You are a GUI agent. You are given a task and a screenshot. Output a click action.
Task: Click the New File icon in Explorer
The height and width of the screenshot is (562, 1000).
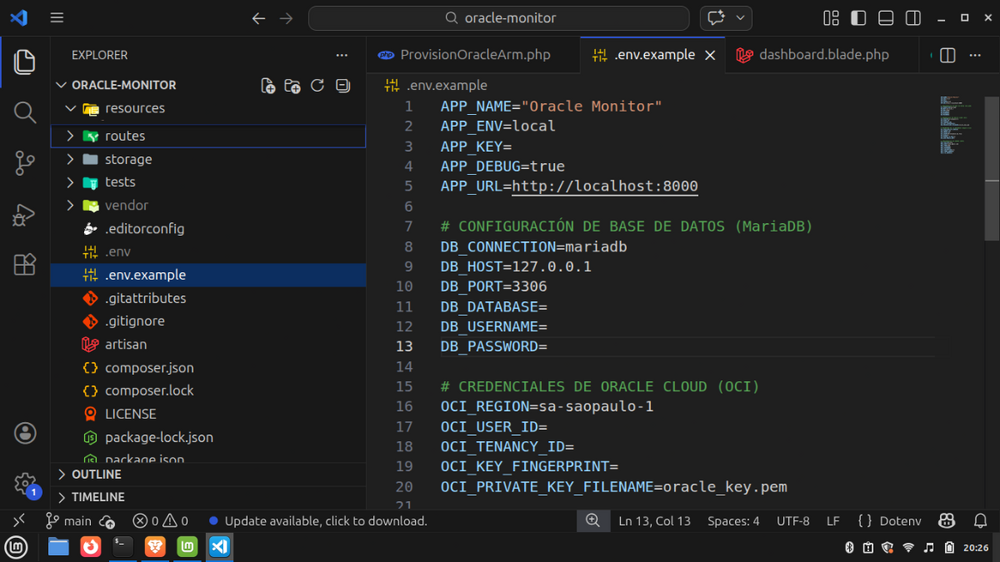268,86
